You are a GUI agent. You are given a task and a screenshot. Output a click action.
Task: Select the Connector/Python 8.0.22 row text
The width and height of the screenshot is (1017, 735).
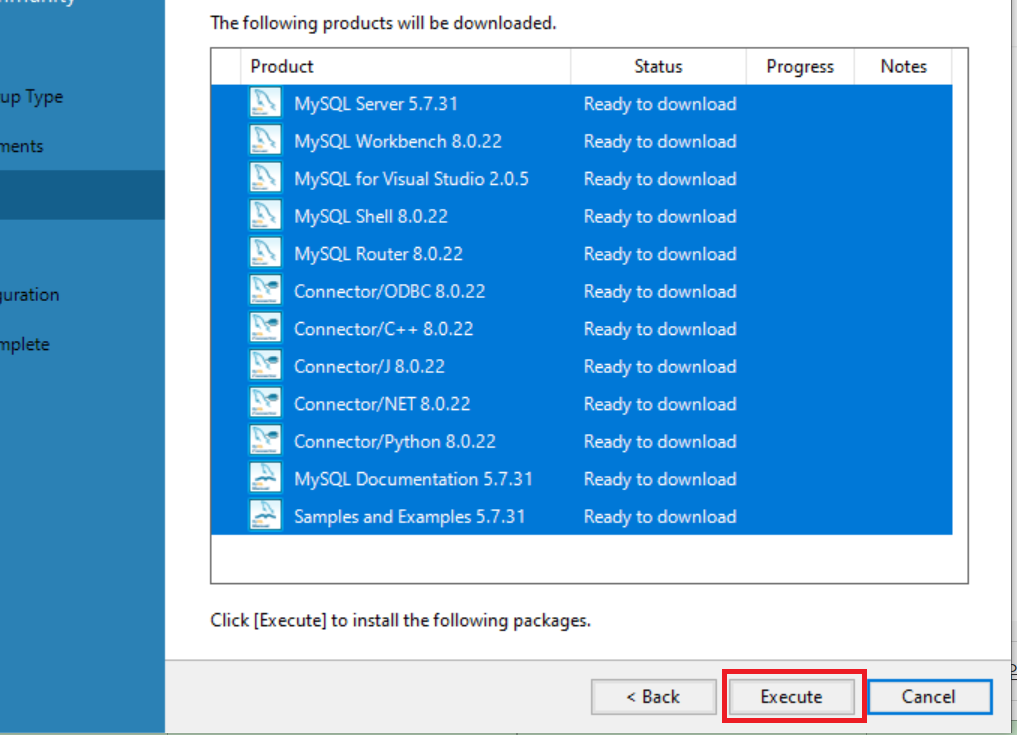click(x=394, y=442)
